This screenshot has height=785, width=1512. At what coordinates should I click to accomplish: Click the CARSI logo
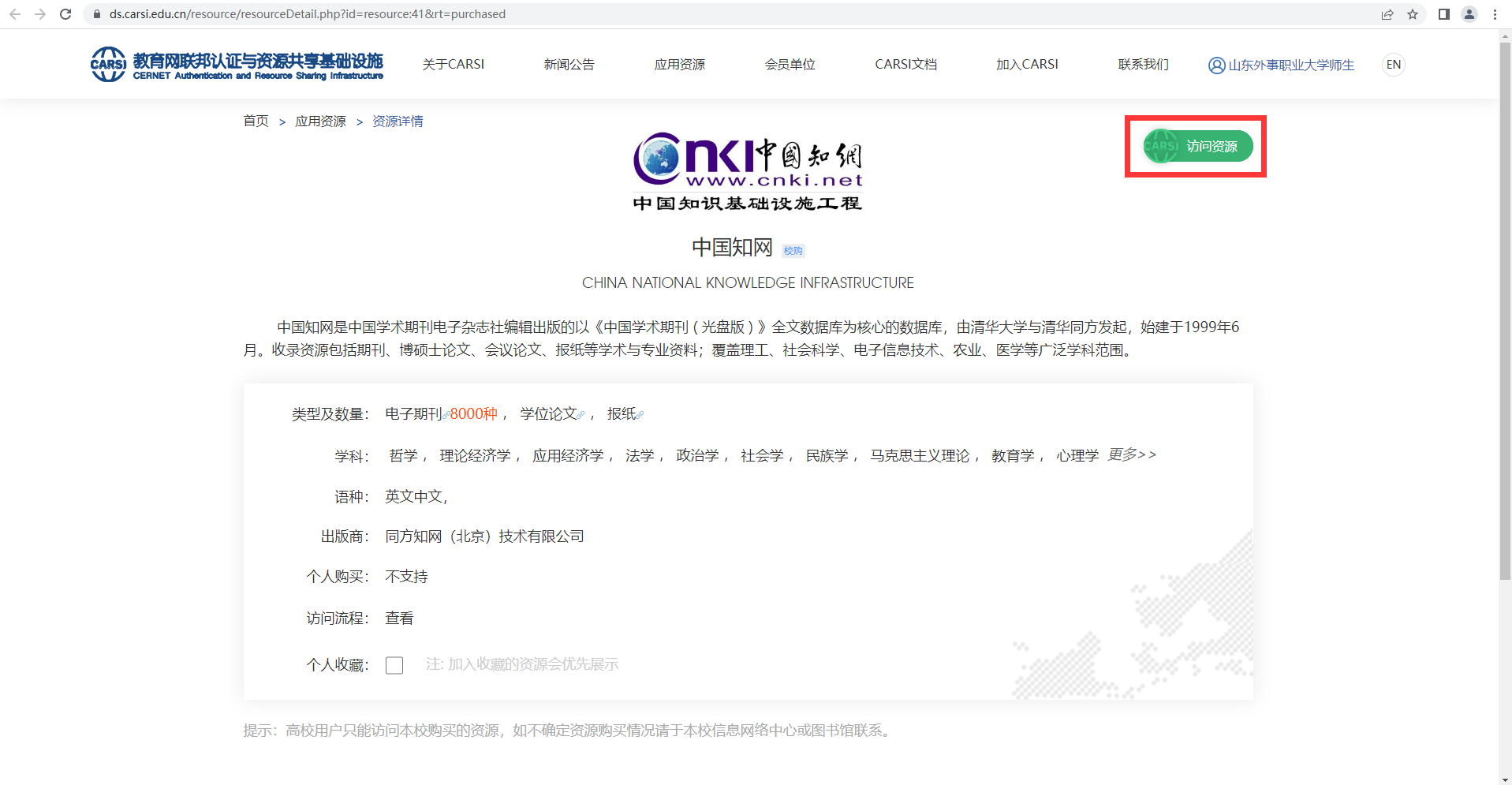237,65
